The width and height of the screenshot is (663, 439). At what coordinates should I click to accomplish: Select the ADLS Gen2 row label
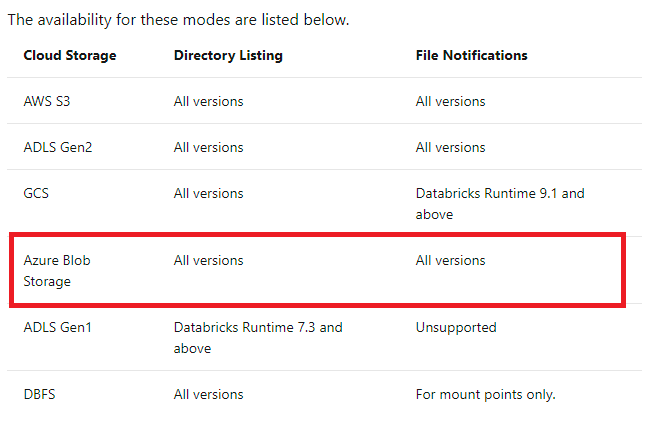coord(58,147)
